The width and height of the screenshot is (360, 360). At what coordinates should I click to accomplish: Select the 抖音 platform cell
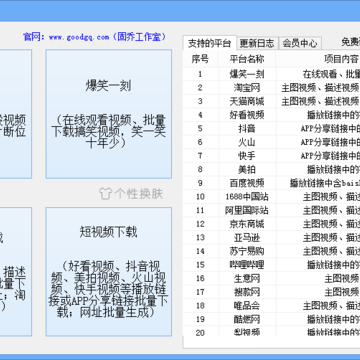[x=247, y=129]
